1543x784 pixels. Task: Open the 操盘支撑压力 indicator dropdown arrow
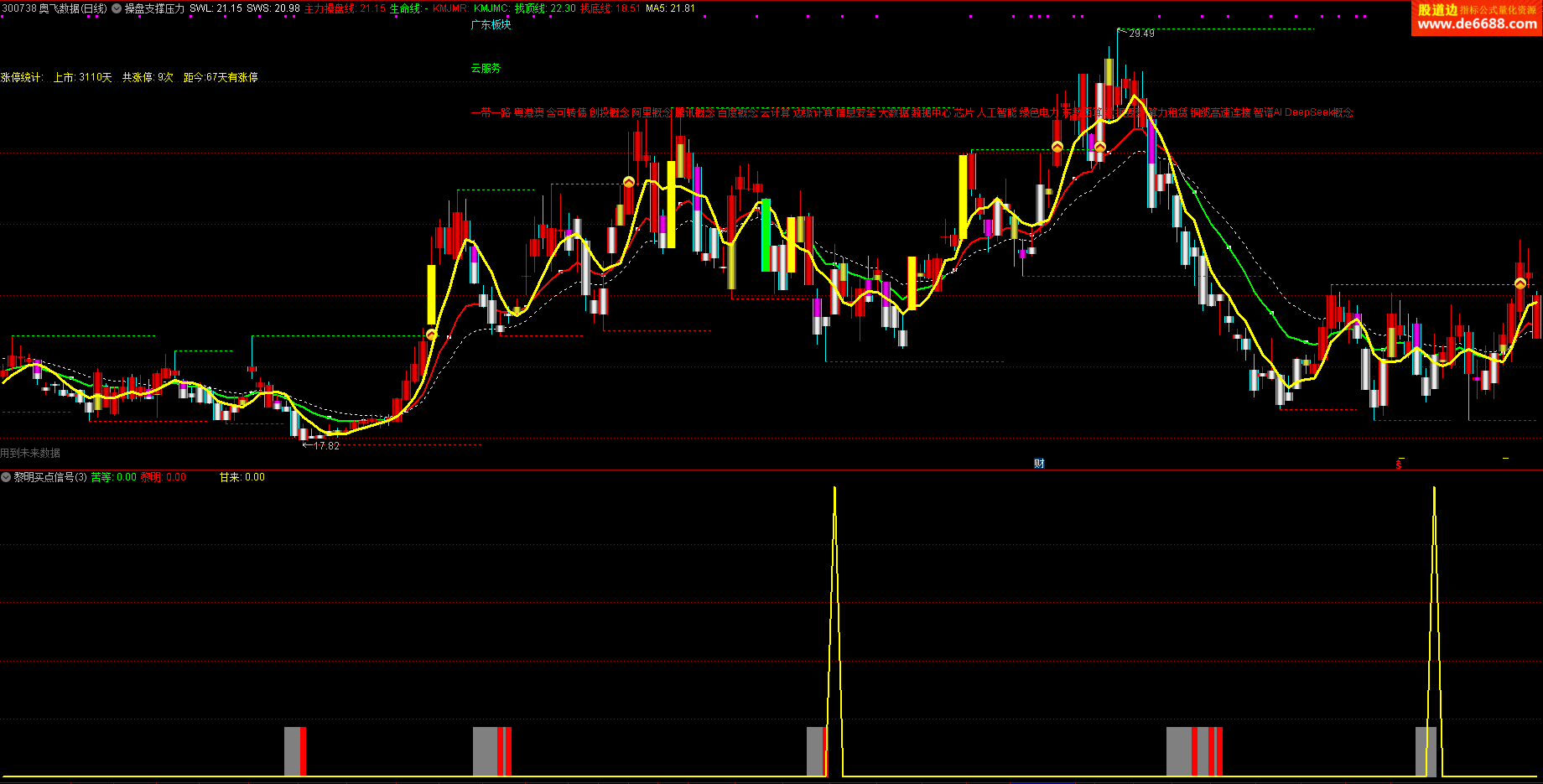pos(117,8)
